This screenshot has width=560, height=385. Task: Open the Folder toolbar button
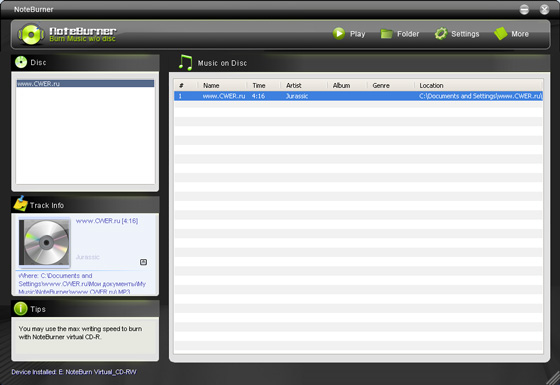tap(399, 34)
